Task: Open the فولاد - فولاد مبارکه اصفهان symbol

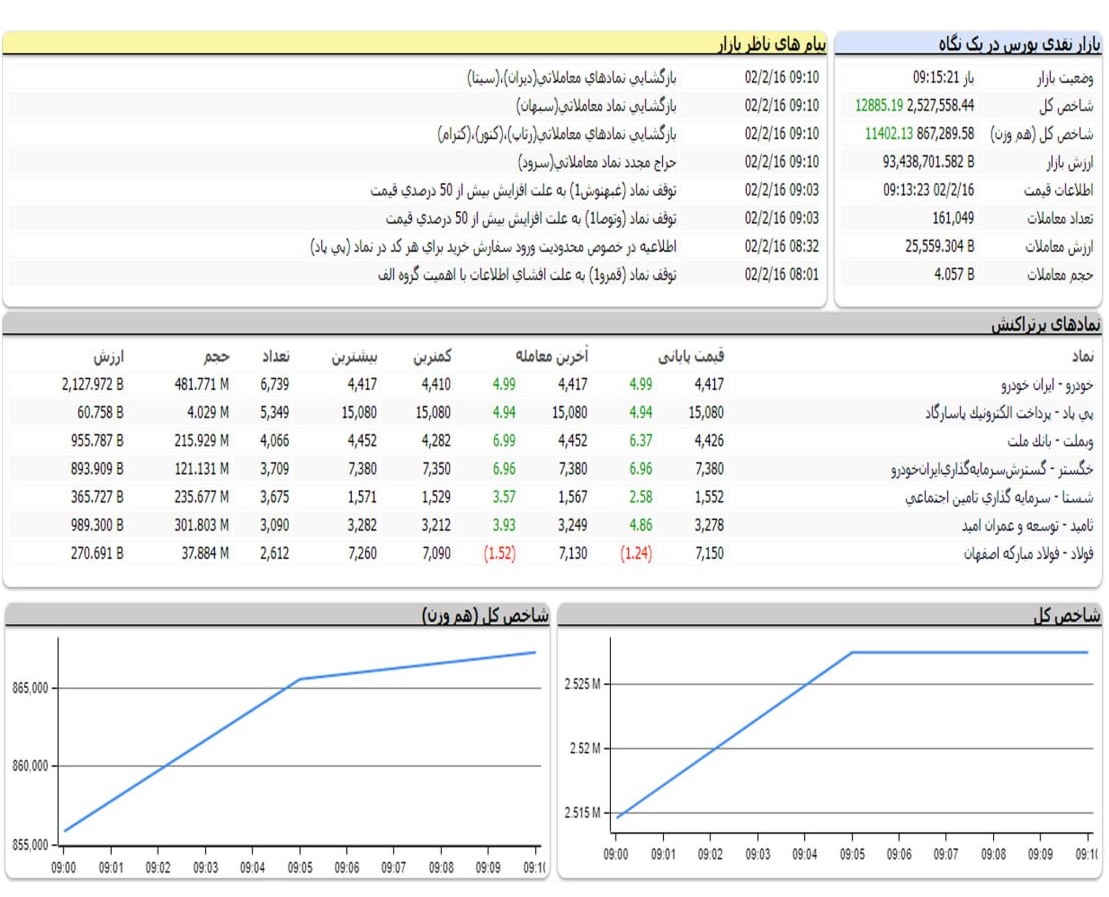Action: click(1028, 554)
